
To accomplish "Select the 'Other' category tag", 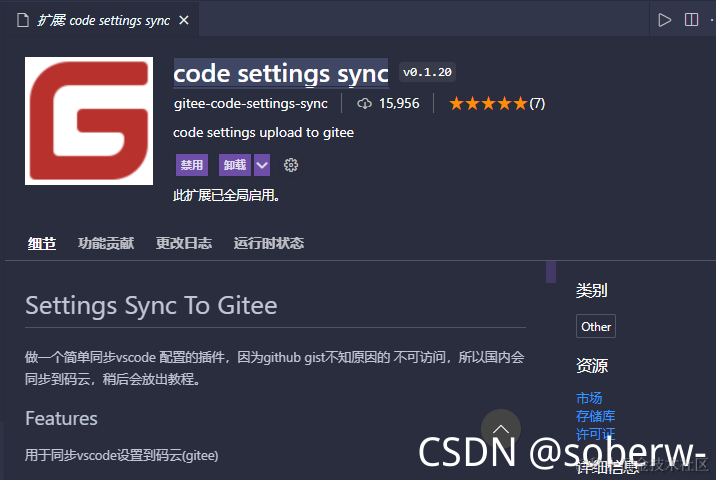I will click(596, 326).
